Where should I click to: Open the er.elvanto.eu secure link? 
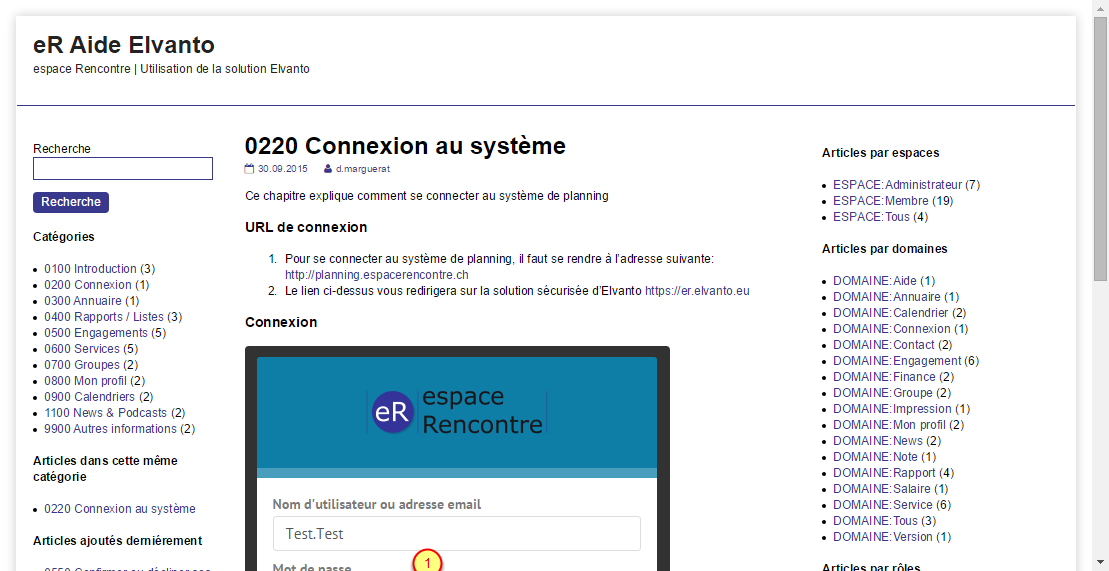(x=696, y=291)
